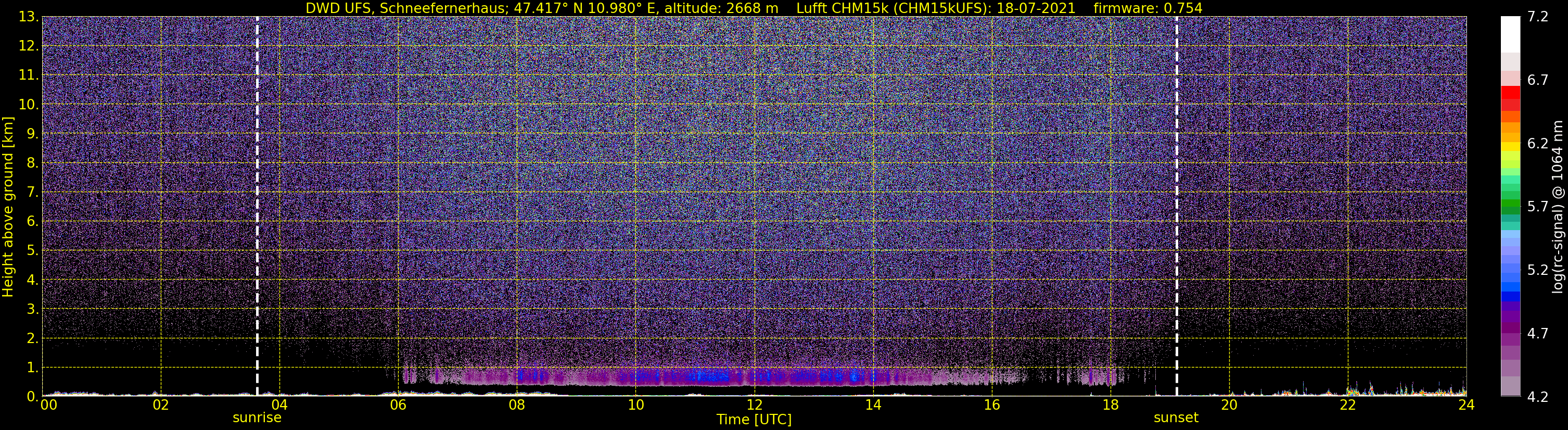The height and width of the screenshot is (430, 1568).
Task: Click the colorbar tick value '6.7'
Action: [1538, 80]
